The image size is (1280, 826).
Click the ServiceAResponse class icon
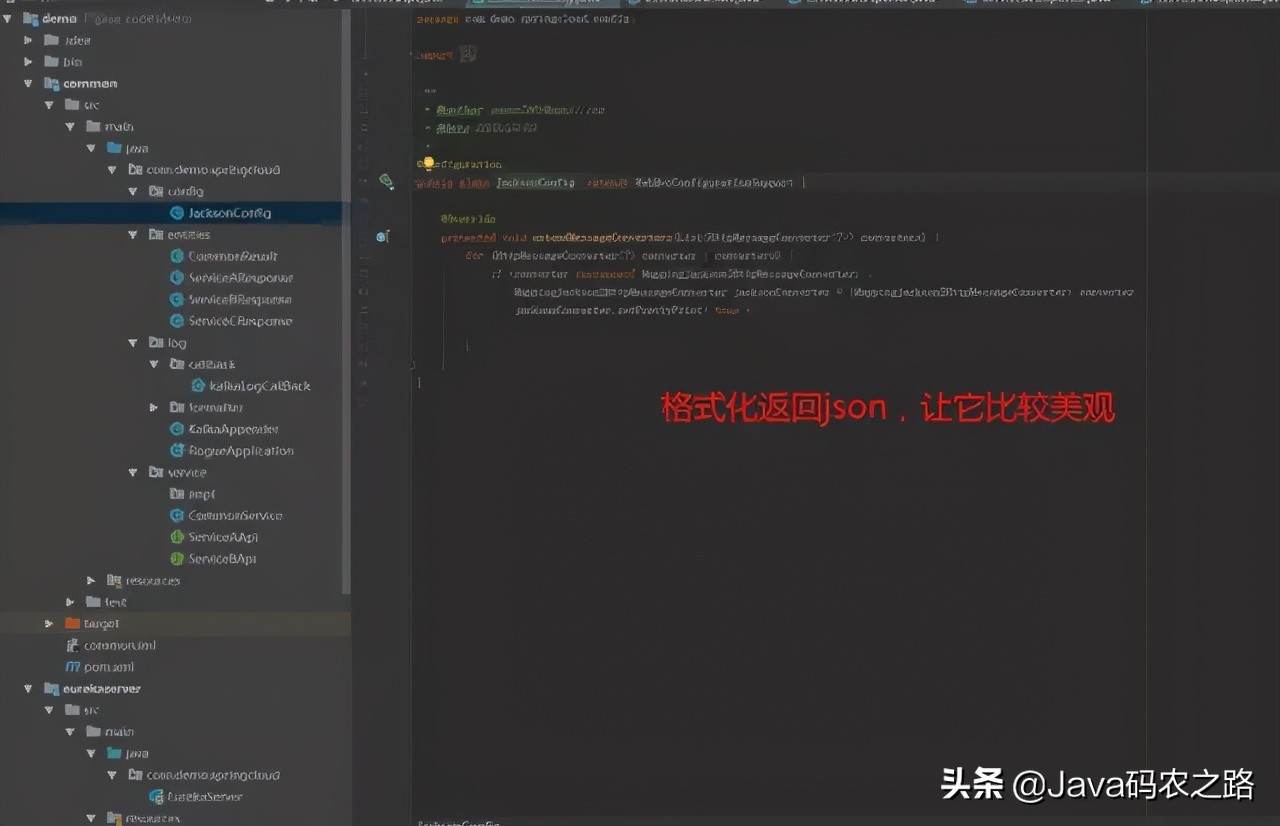coord(177,278)
